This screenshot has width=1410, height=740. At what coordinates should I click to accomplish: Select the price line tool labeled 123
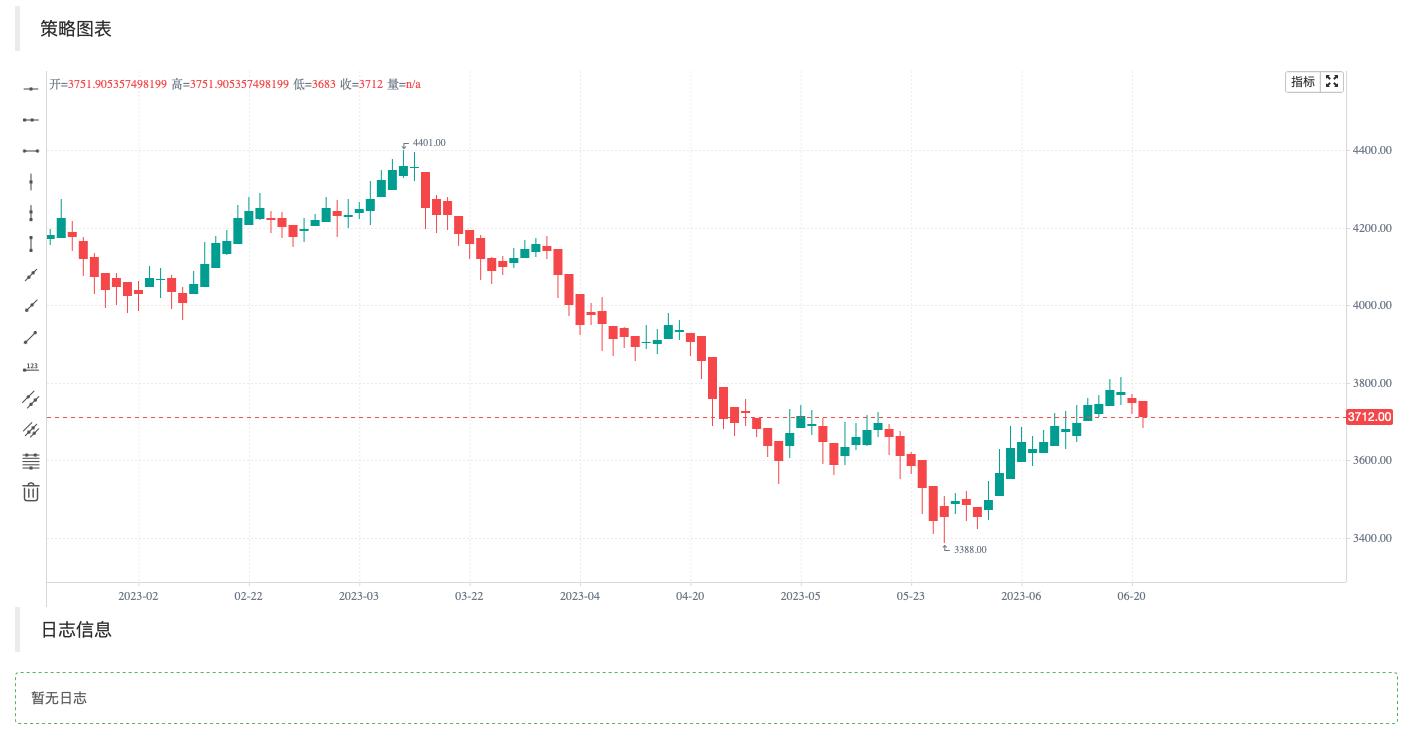coord(31,368)
